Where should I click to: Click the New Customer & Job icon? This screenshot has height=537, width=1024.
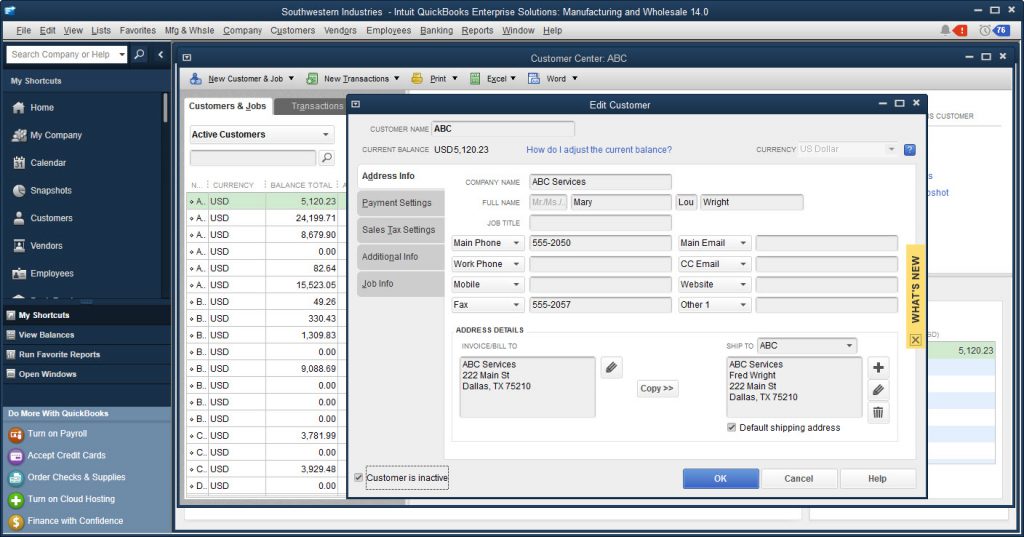195,78
